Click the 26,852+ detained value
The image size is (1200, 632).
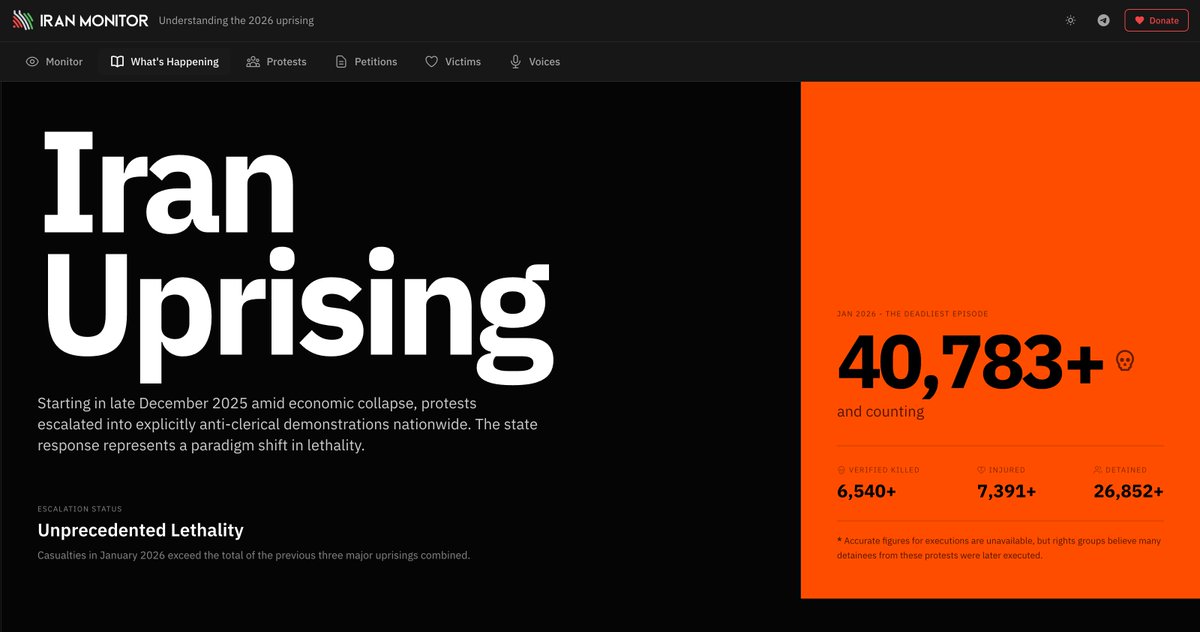[1128, 491]
